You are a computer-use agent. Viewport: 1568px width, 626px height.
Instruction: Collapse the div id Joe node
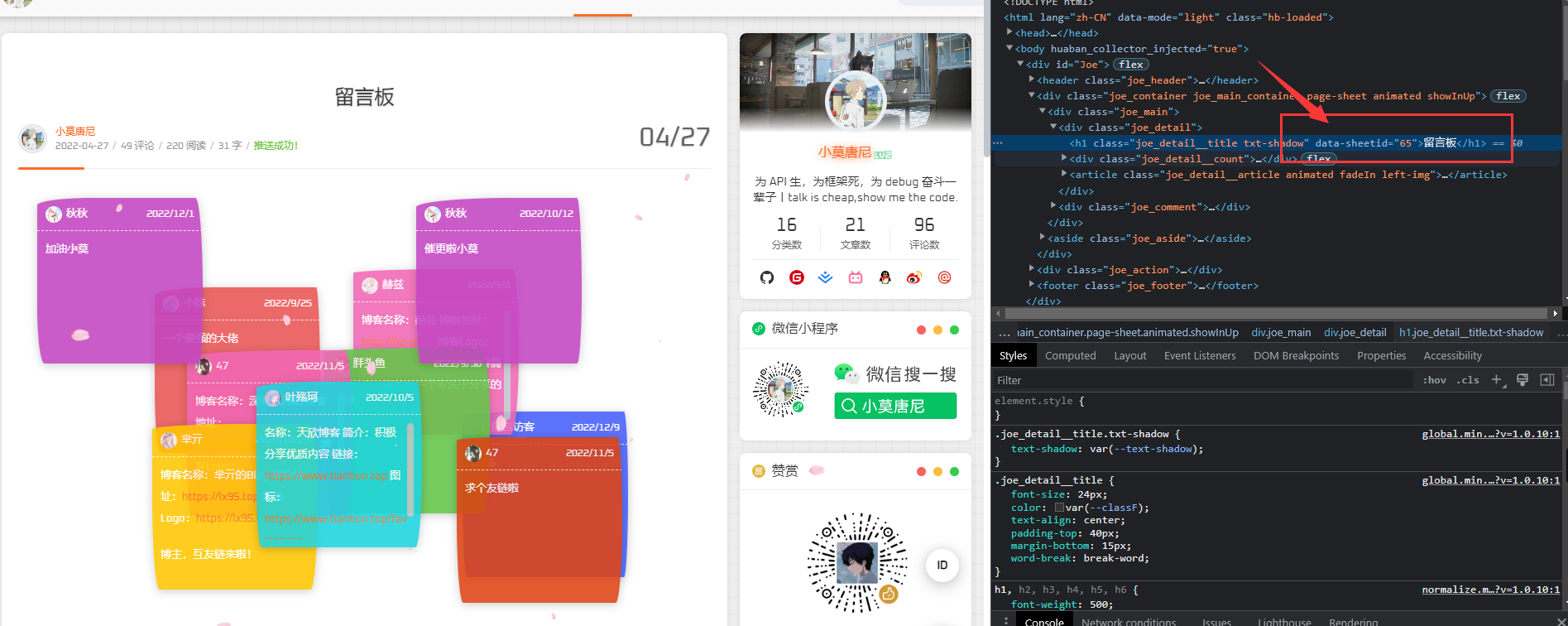click(1020, 64)
